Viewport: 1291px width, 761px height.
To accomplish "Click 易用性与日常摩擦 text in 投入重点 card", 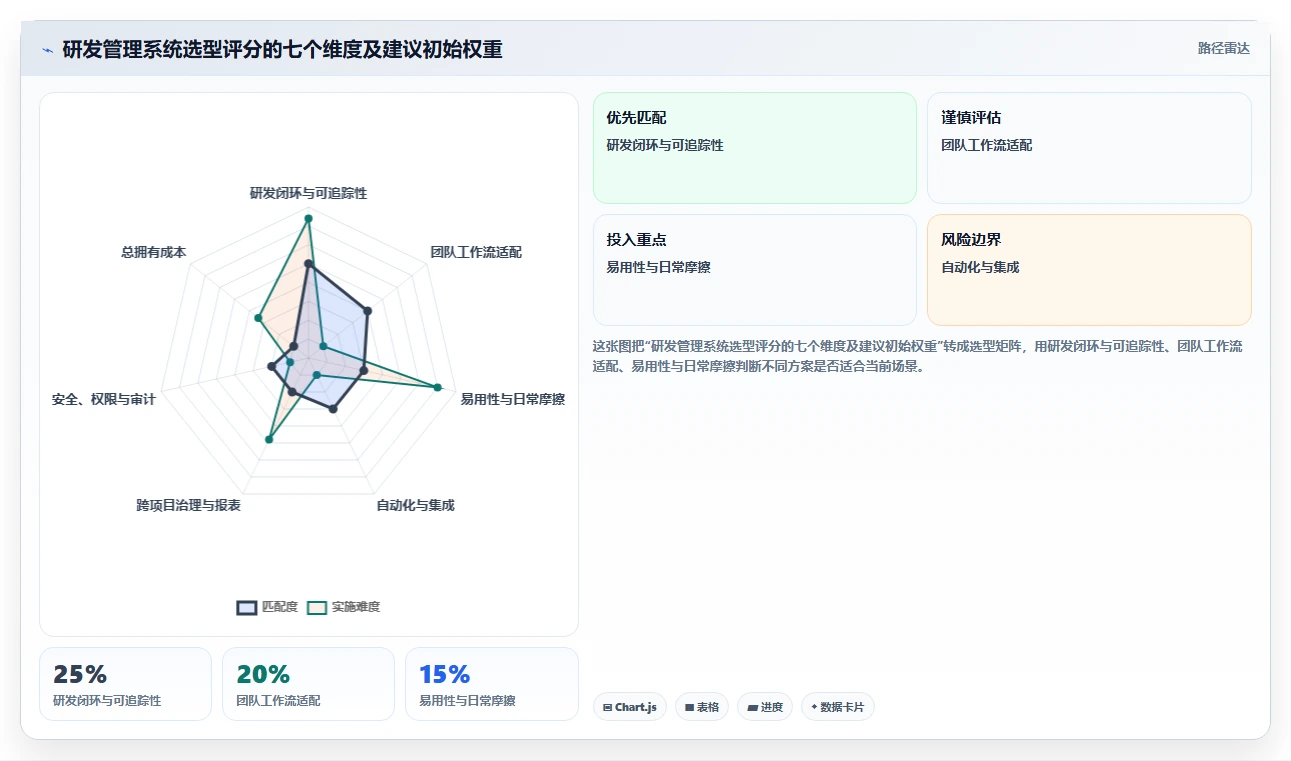I will click(x=658, y=267).
